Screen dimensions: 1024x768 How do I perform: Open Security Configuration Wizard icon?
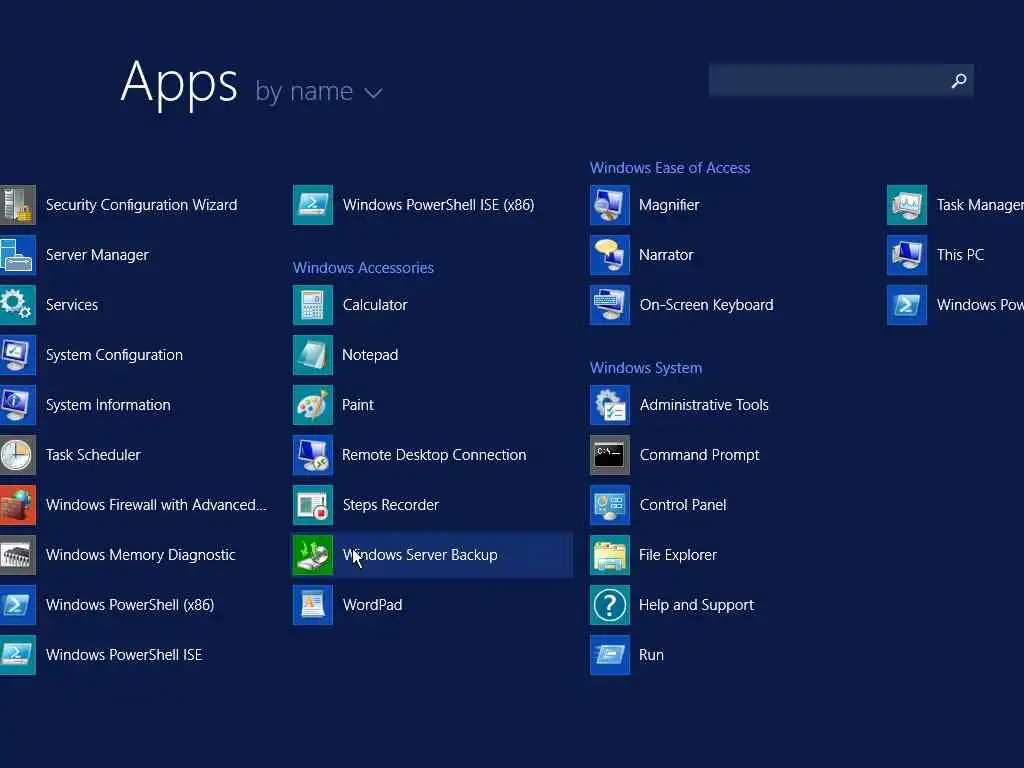coord(17,205)
